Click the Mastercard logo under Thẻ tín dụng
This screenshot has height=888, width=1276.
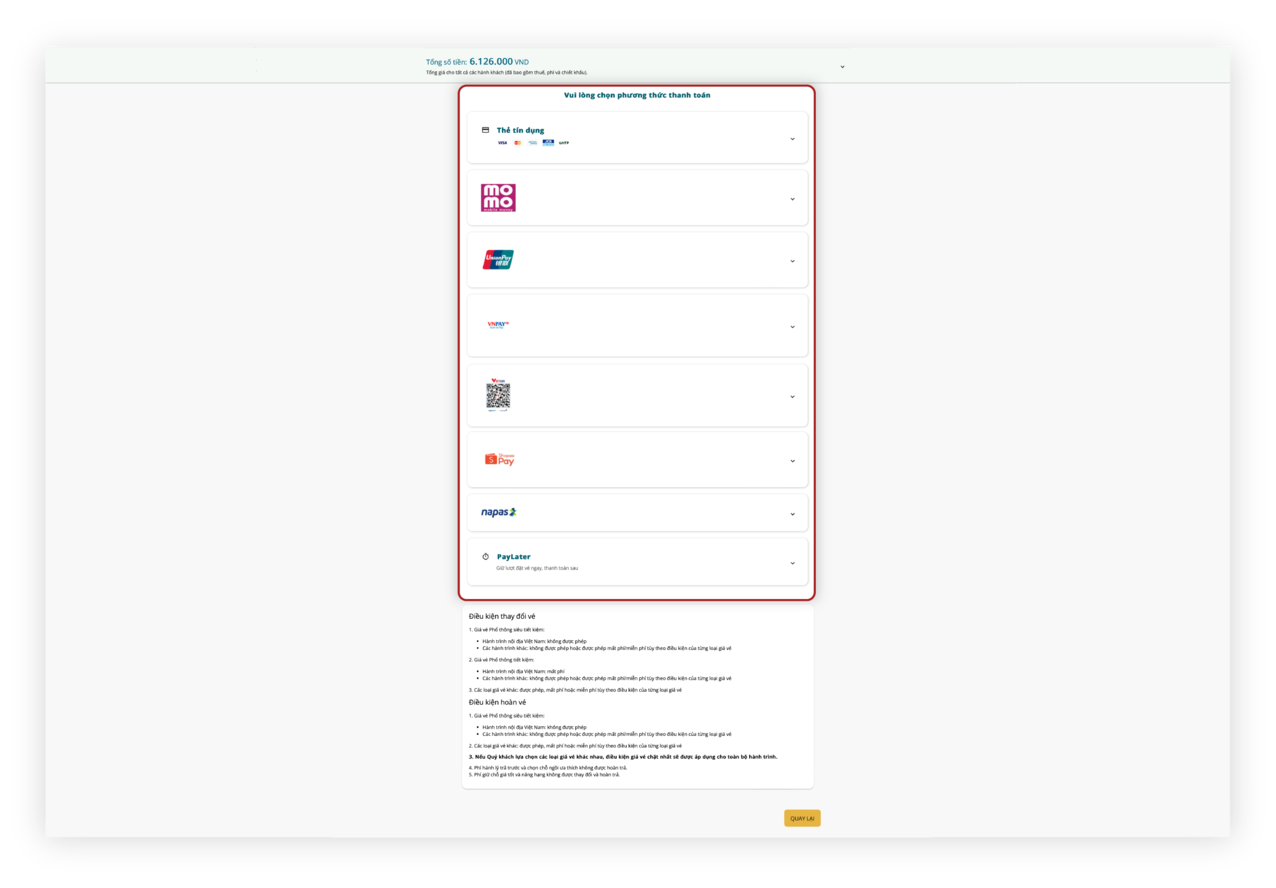(518, 143)
